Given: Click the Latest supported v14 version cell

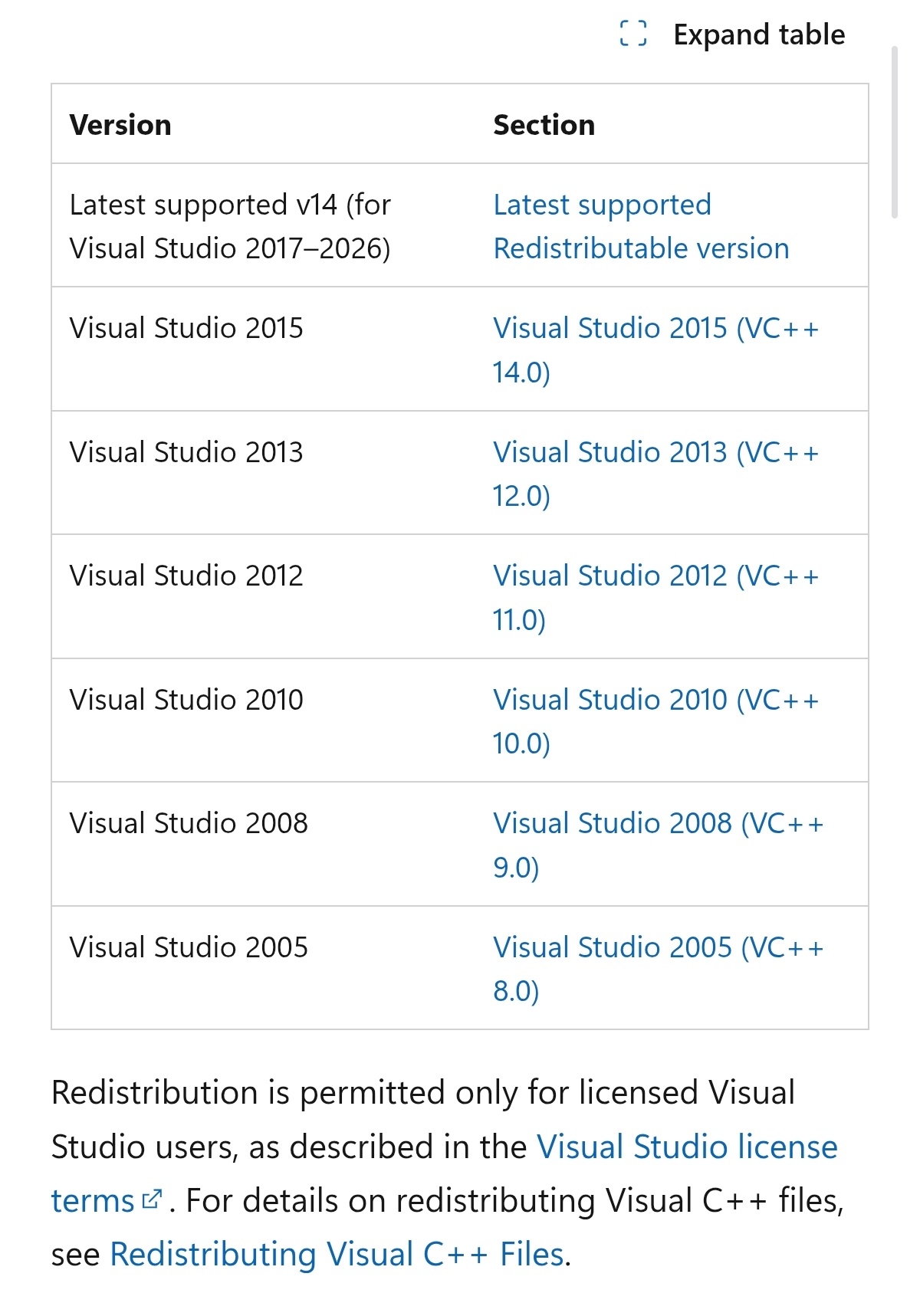Looking at the screenshot, I should point(230,226).
